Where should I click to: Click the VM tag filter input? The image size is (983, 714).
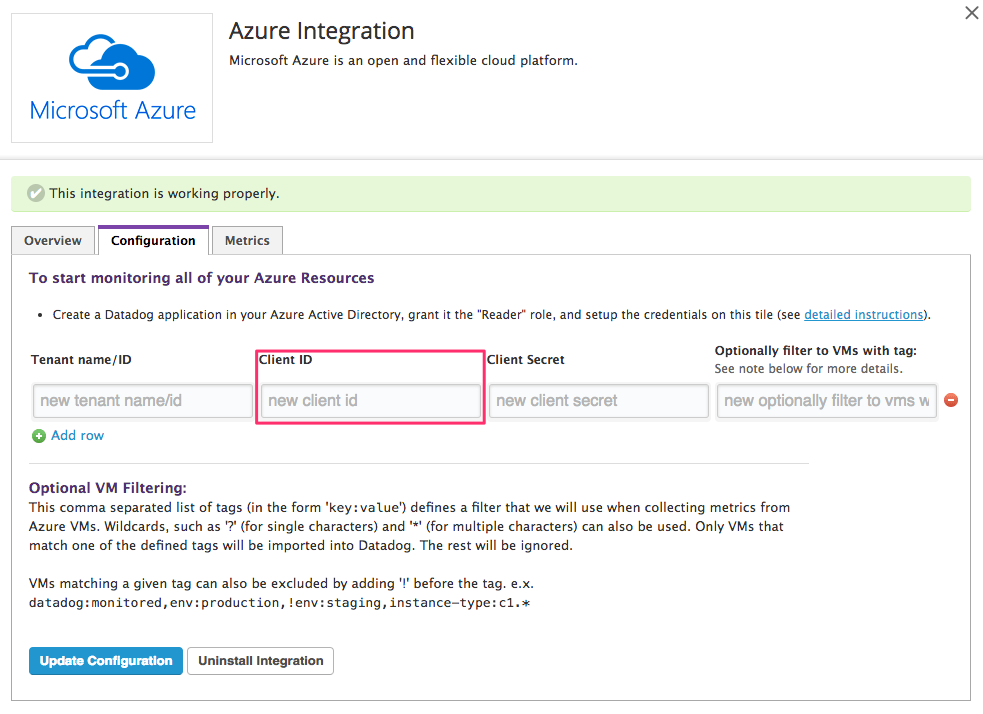pos(826,401)
